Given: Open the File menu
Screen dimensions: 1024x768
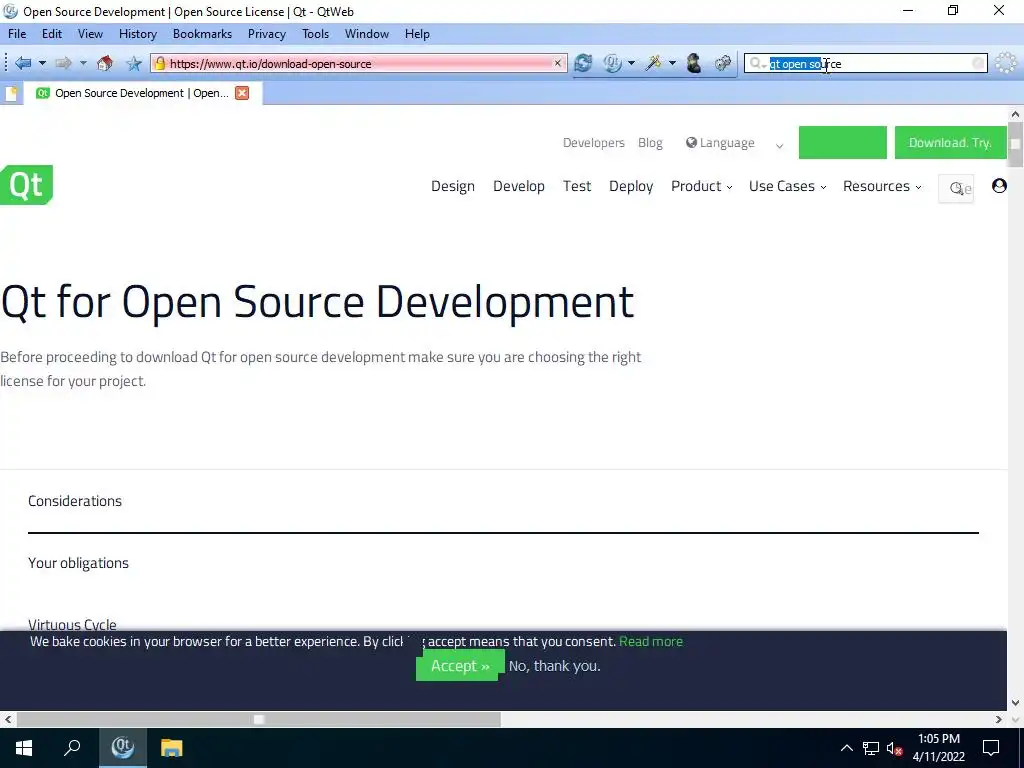Looking at the screenshot, I should tap(17, 34).
